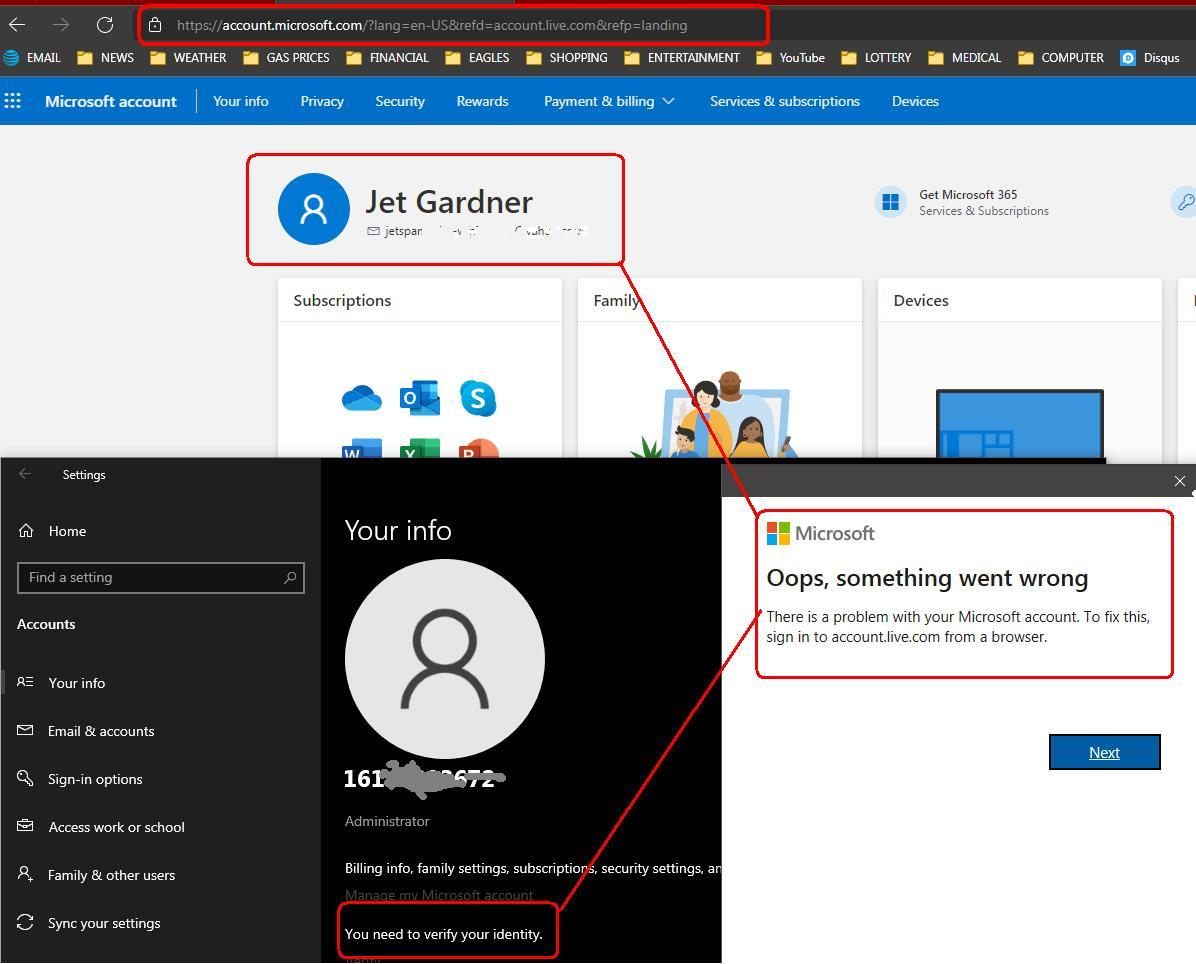Viewport: 1196px width, 964px height.
Task: Open the COMPUTER bookmark folder
Action: click(x=1060, y=58)
